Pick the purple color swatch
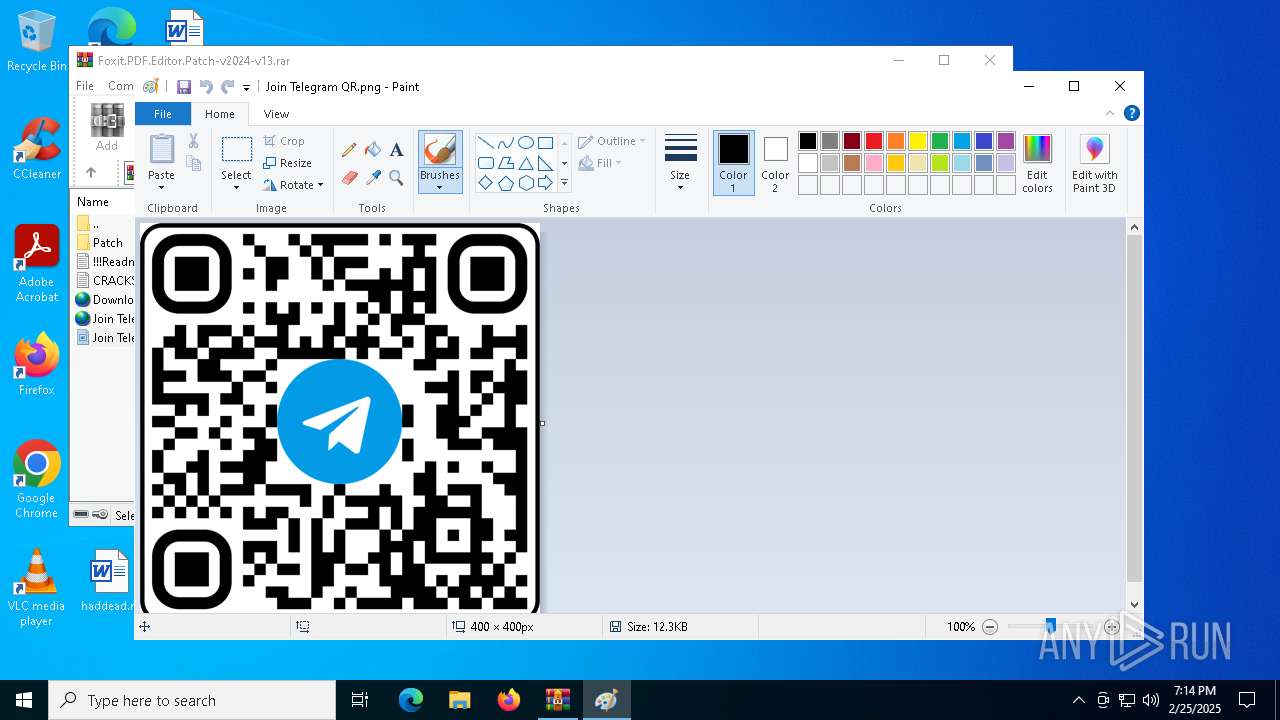1280x720 pixels. pyautogui.click(x=1006, y=141)
